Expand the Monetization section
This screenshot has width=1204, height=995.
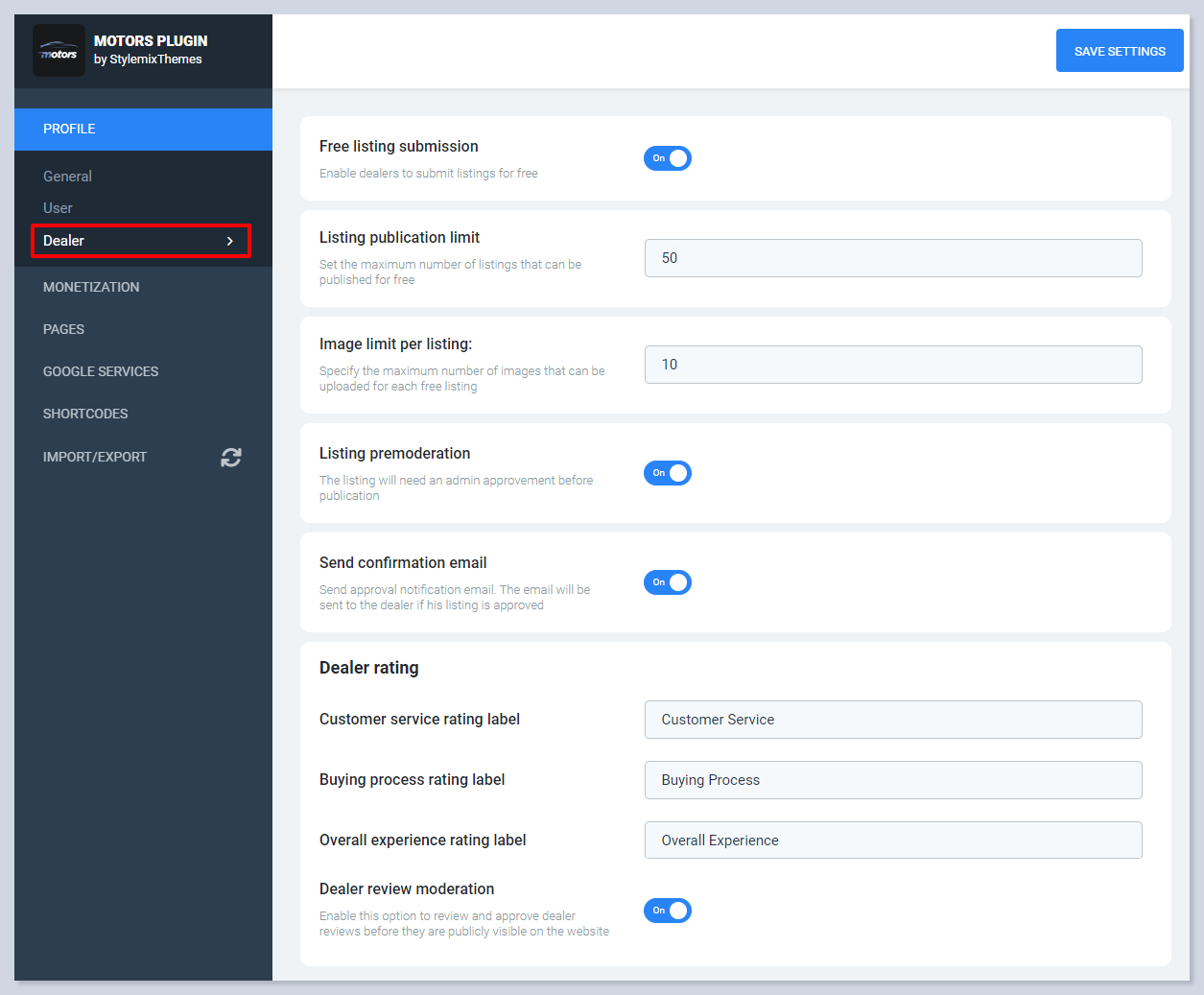[91, 287]
